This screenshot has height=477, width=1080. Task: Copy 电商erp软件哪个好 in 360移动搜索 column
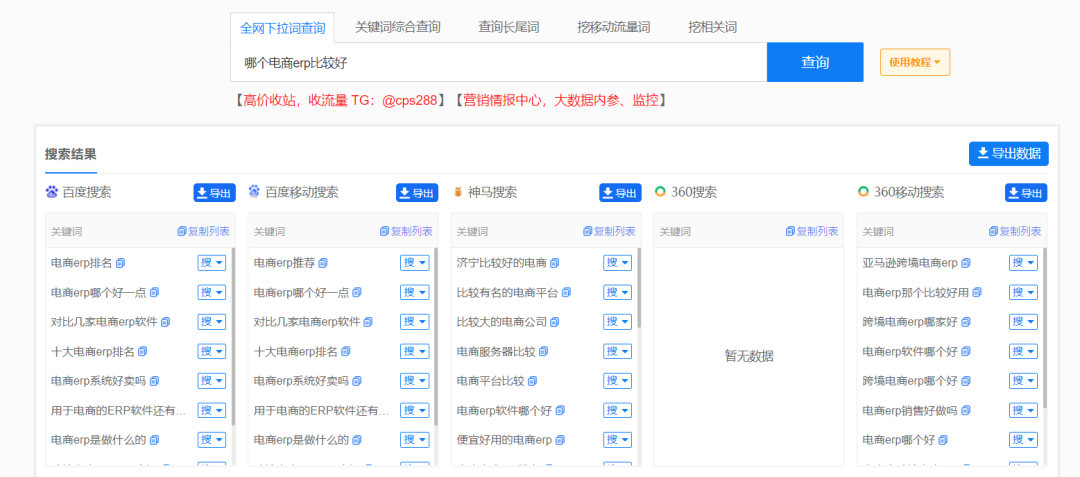(966, 351)
